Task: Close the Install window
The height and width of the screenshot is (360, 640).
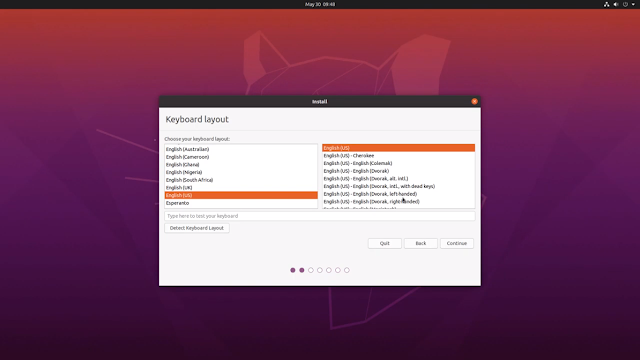Action: tap(474, 101)
